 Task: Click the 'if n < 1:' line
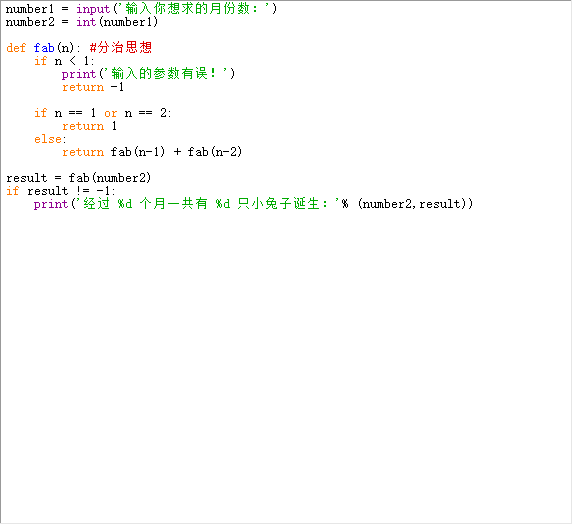[64, 61]
